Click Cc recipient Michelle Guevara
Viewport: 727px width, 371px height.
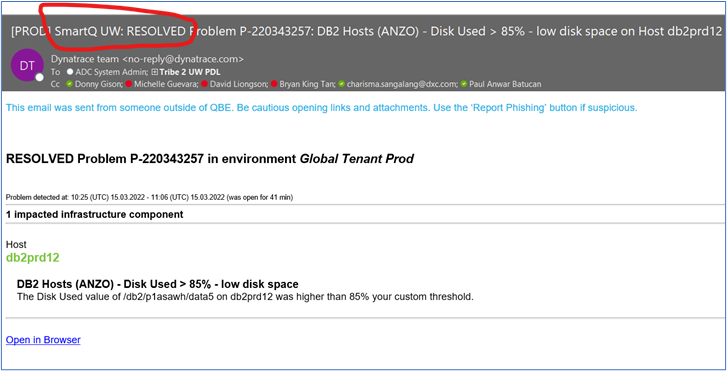pyautogui.click(x=166, y=84)
